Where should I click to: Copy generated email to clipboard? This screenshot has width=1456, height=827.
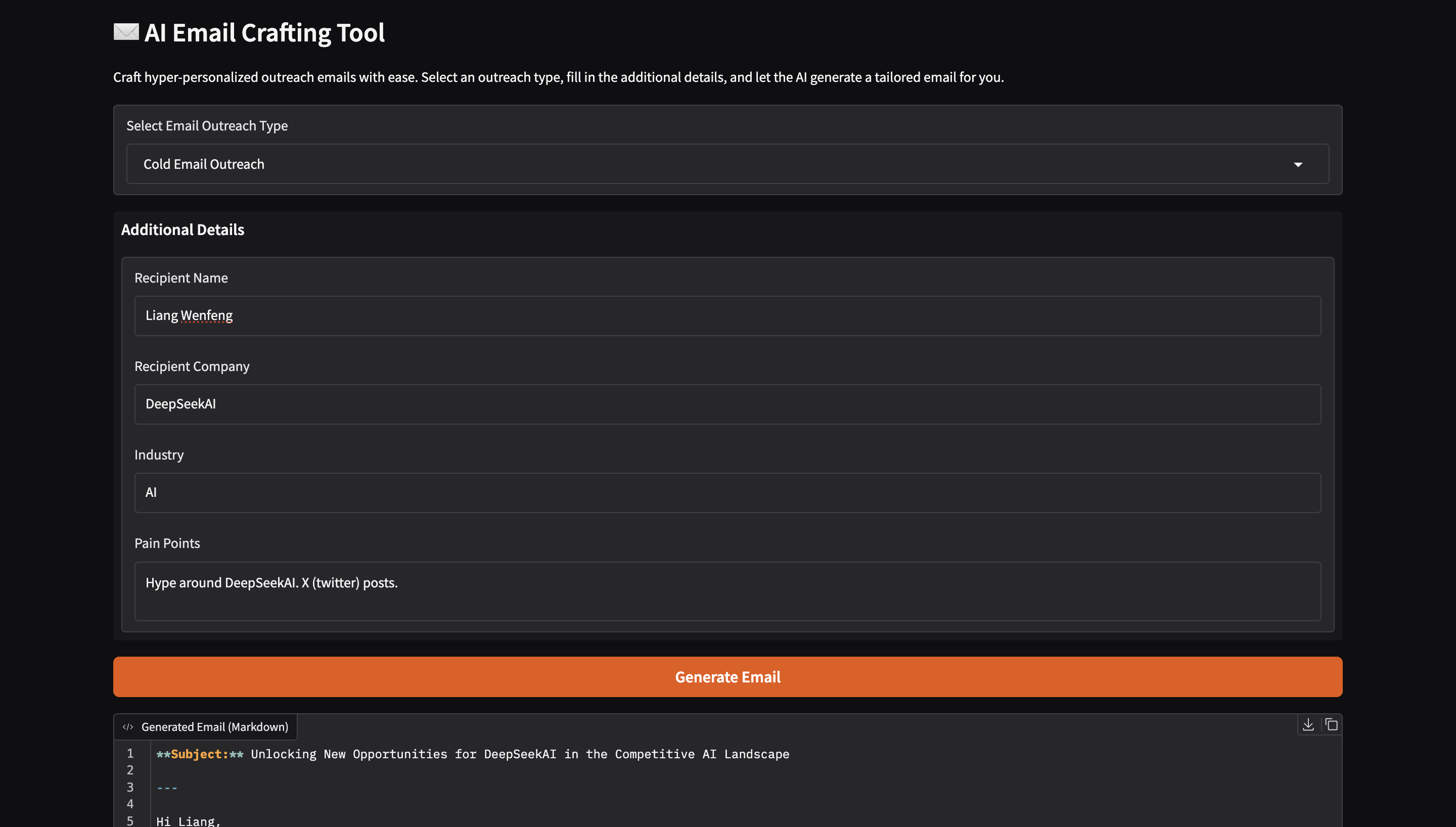(1332, 725)
